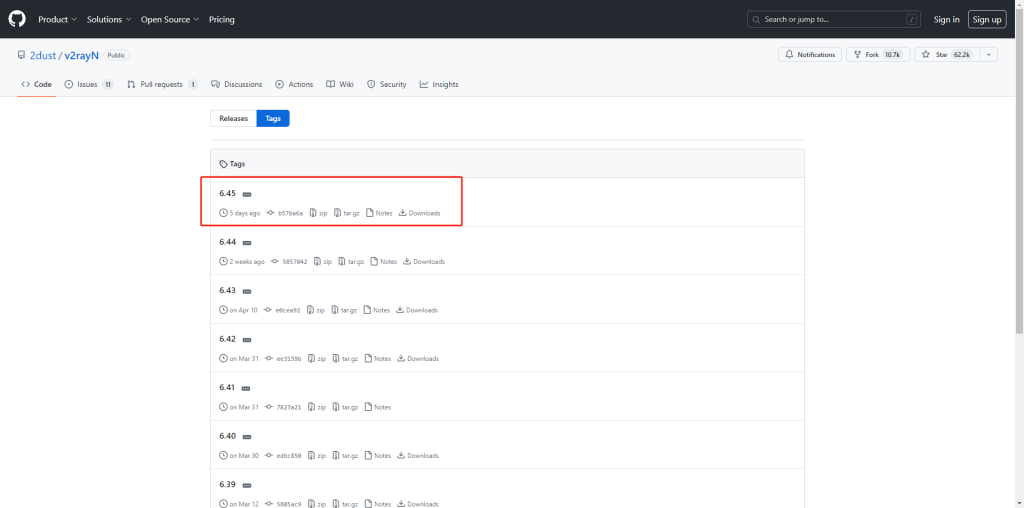
Task: Open Downloads for tag 6.44
Action: [x=424, y=261]
